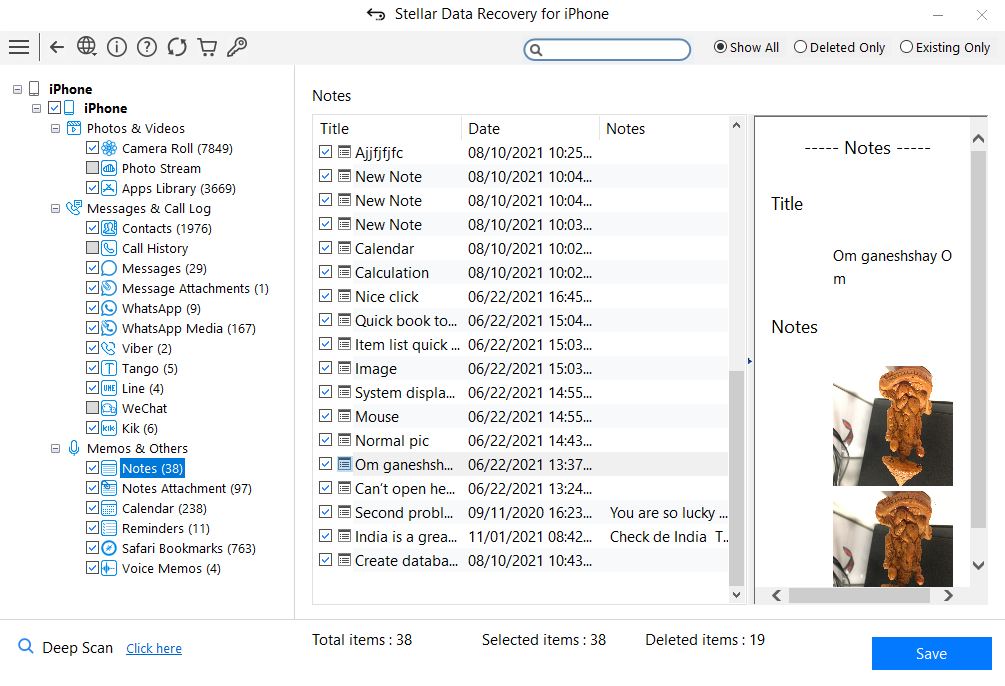Select the Existing Only radio option
This screenshot has width=1005, height=686.
point(906,47)
